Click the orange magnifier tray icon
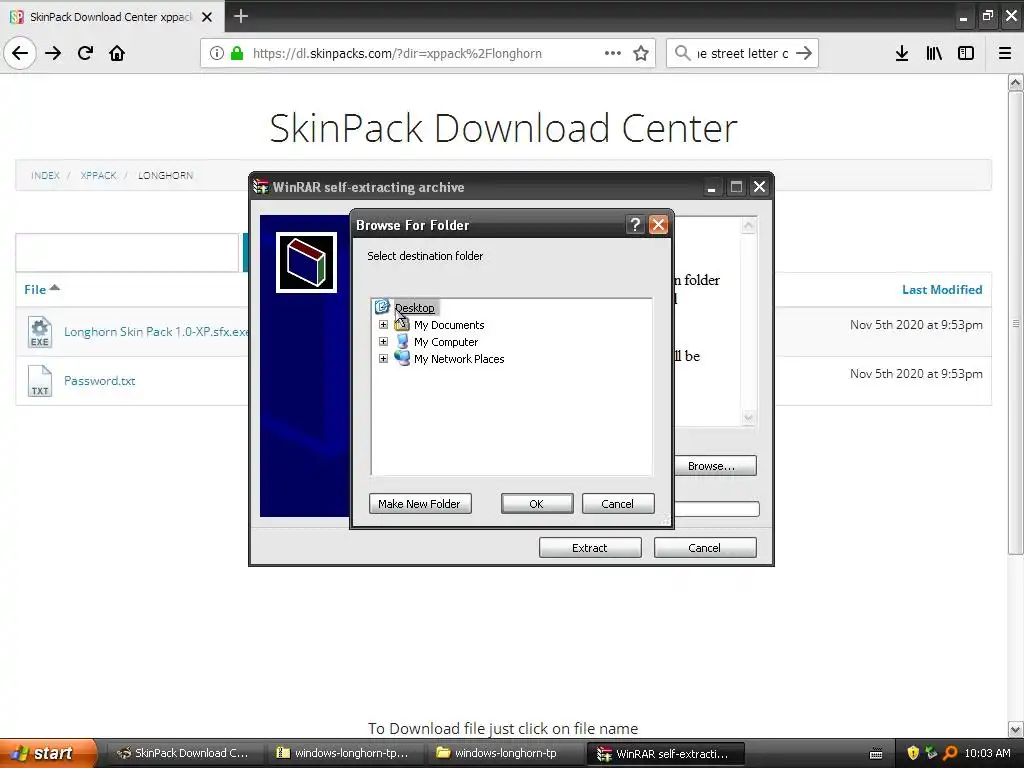The width and height of the screenshot is (1024, 768). tap(950, 753)
